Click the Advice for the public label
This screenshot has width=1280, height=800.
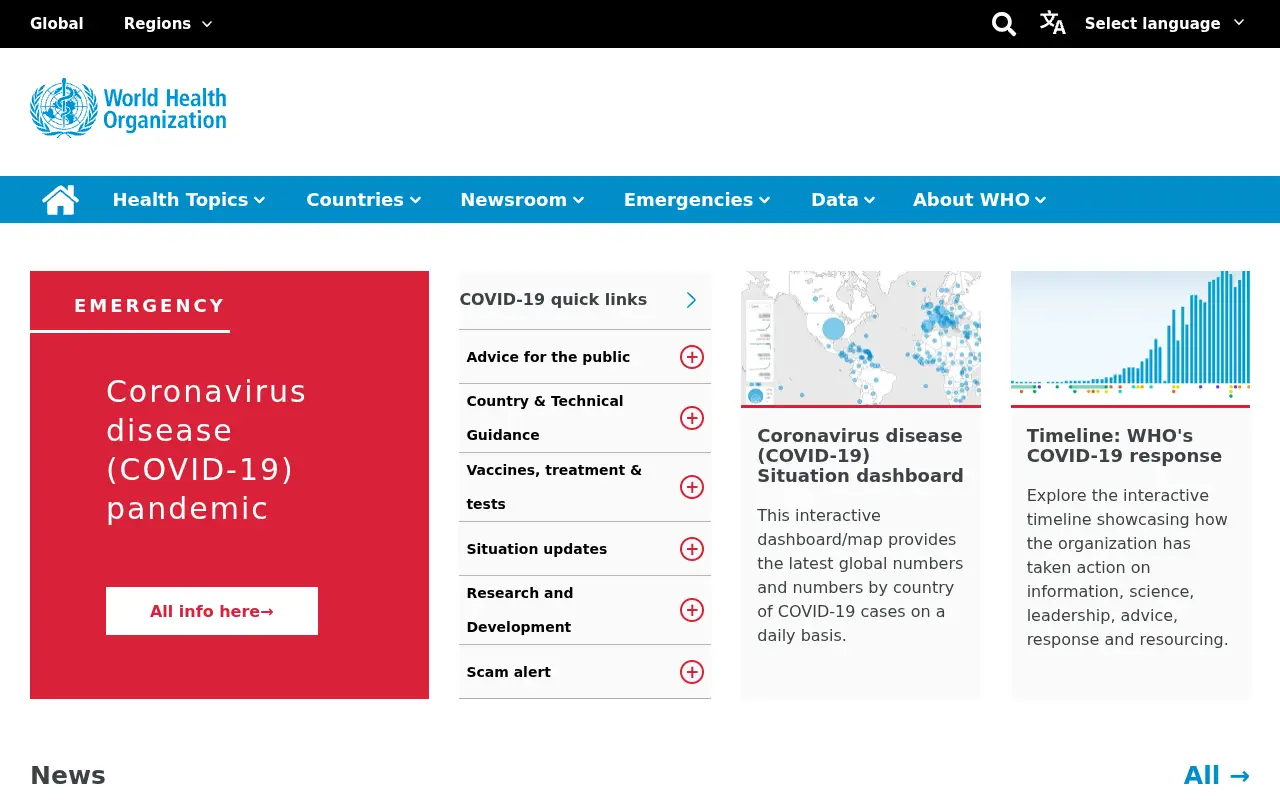548,357
